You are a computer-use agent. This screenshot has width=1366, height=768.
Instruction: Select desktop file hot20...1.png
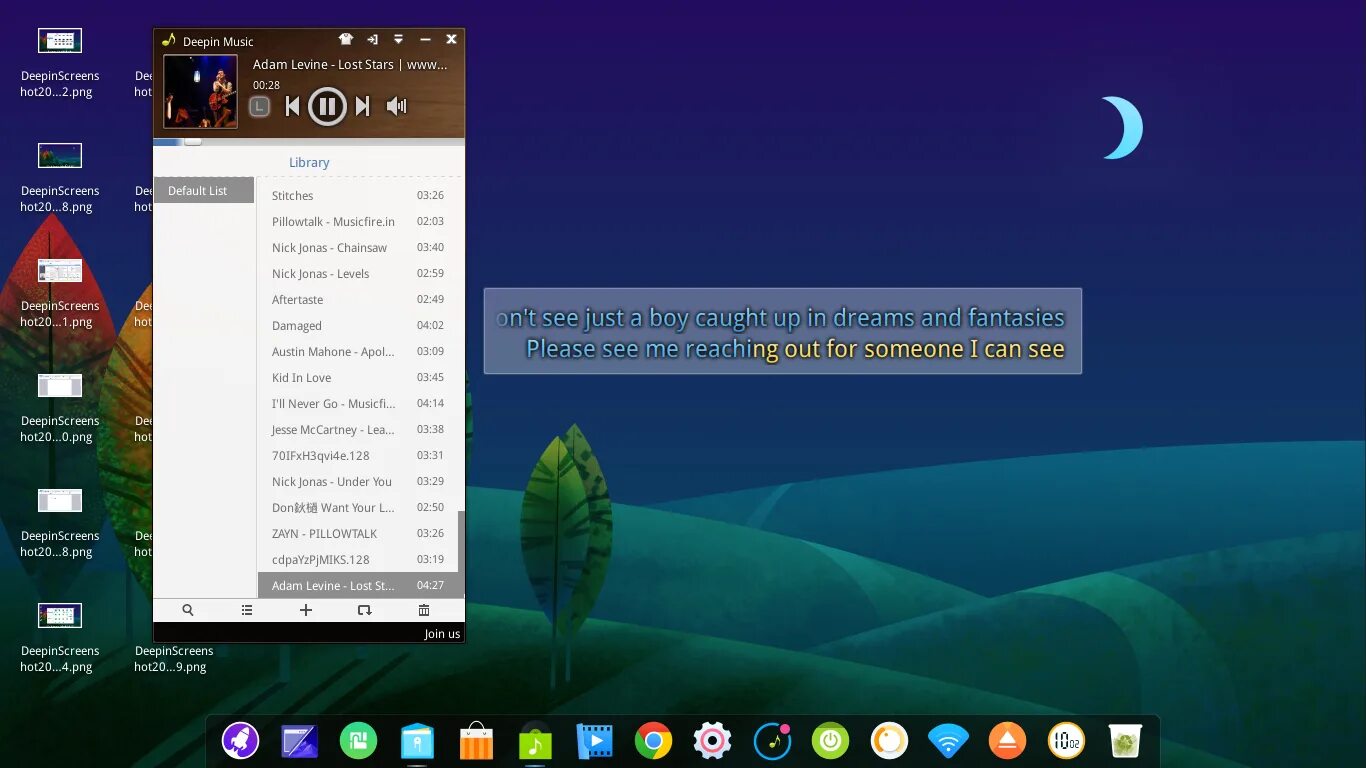point(59,292)
